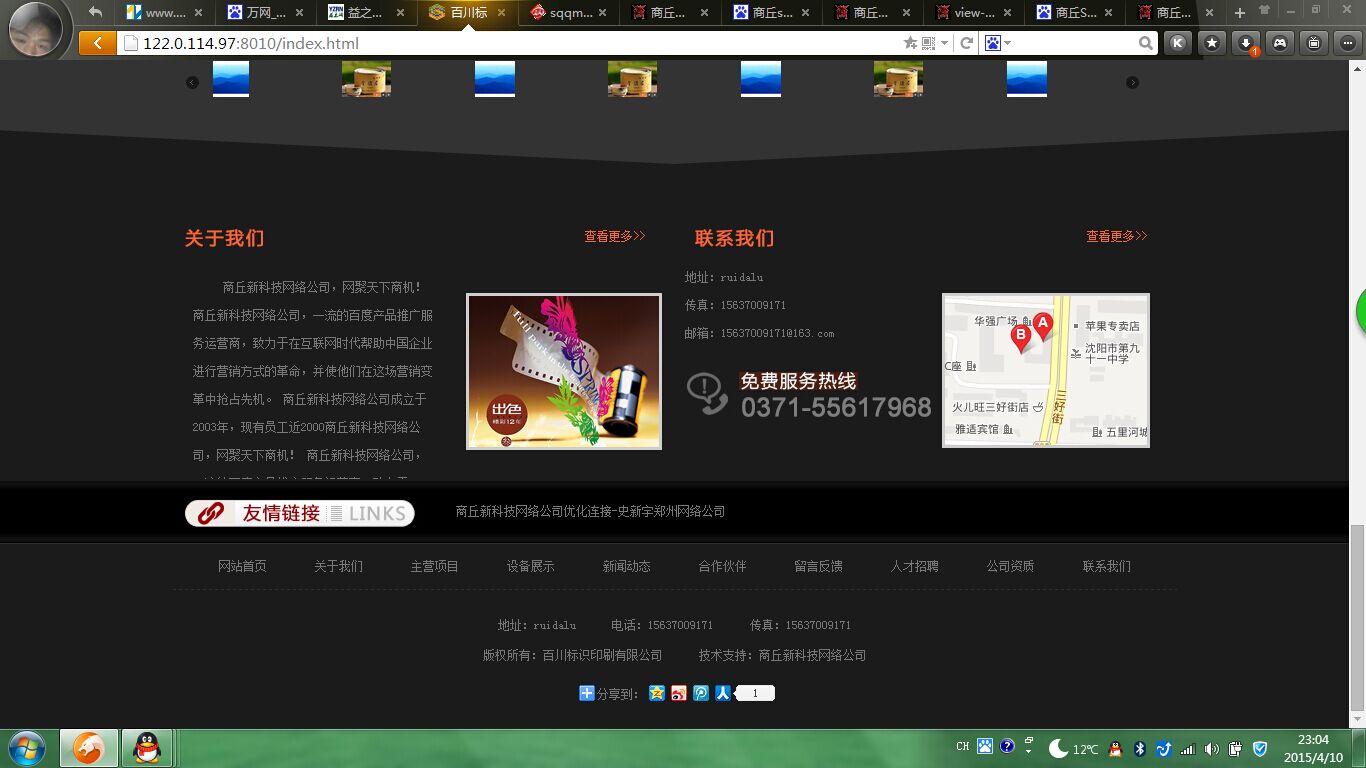The image size is (1366, 768).
Task: Open Windows Start menu orb
Action: (27, 748)
